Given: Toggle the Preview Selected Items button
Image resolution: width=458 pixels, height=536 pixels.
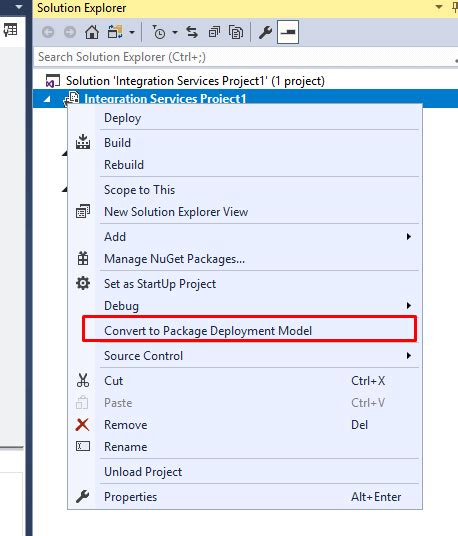Looking at the screenshot, I should click(288, 32).
